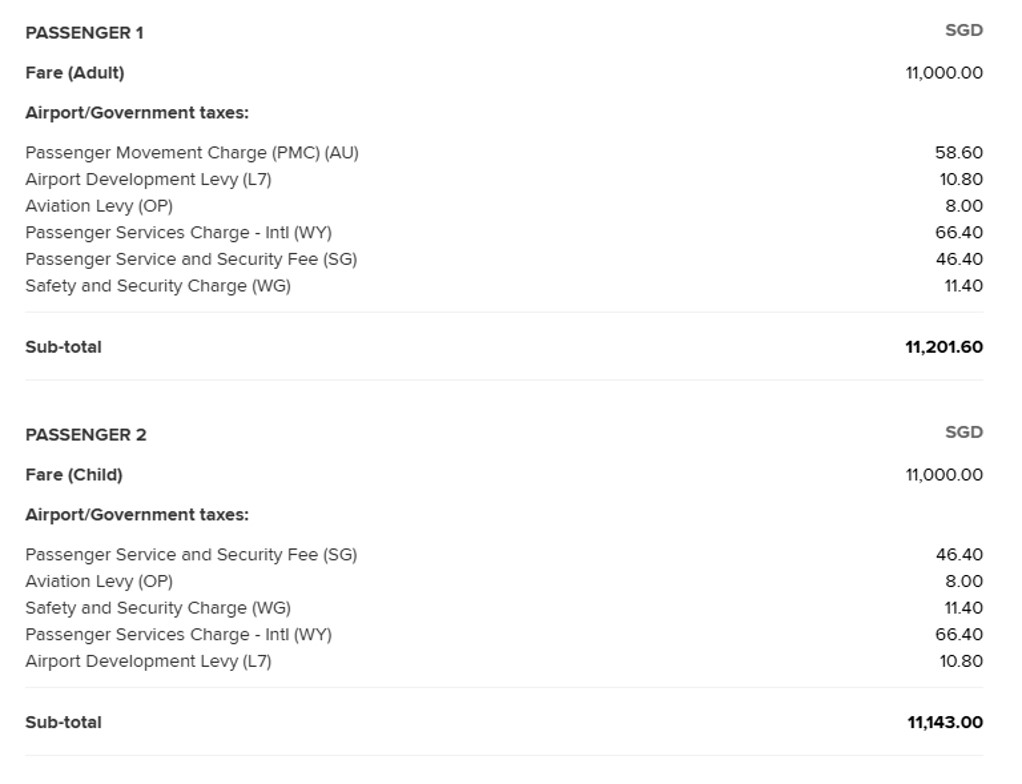The image size is (1022, 784).
Task: Click Passenger 1's Airport Development Levy (L7) label
Action: click(x=148, y=180)
